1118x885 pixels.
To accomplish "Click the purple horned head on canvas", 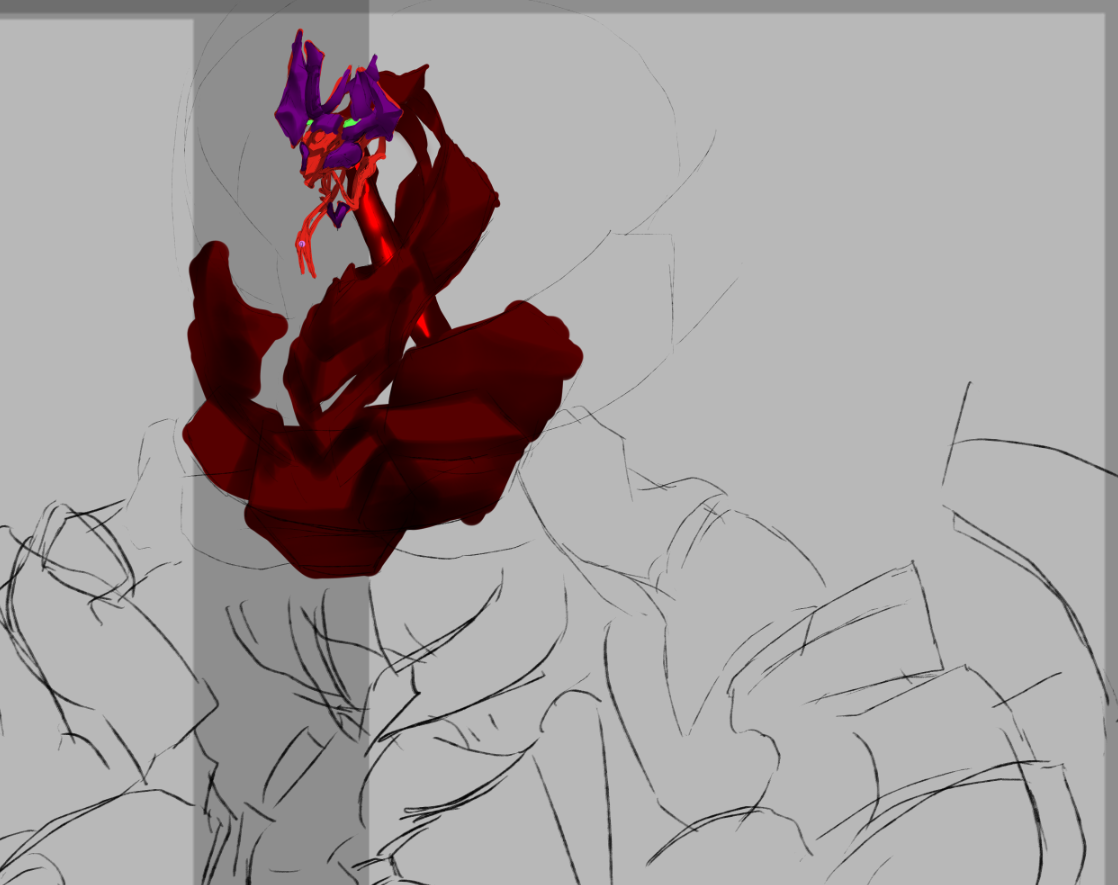I will [x=339, y=107].
